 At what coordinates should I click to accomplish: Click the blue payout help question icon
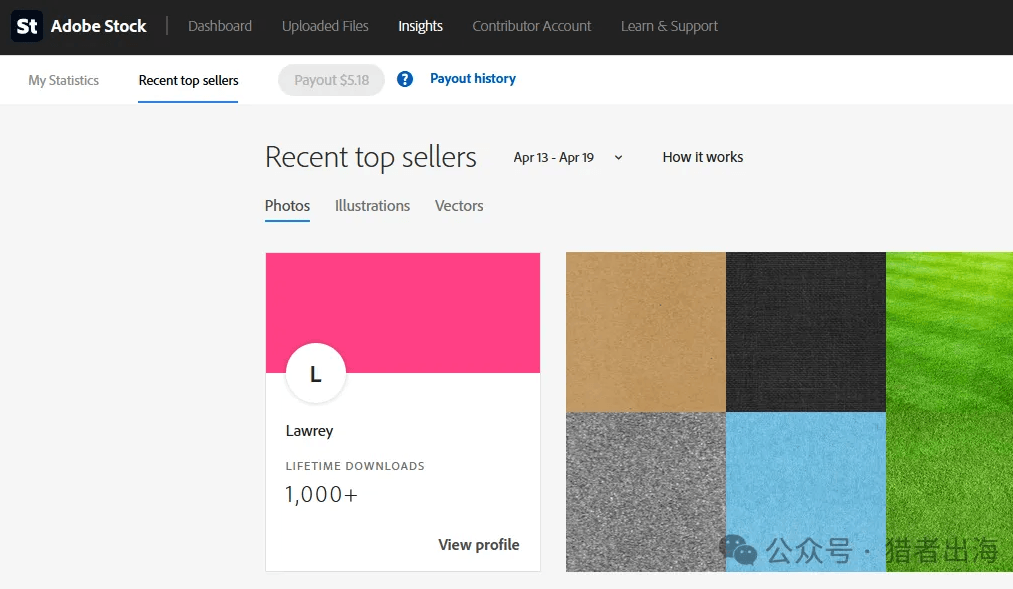coord(405,79)
